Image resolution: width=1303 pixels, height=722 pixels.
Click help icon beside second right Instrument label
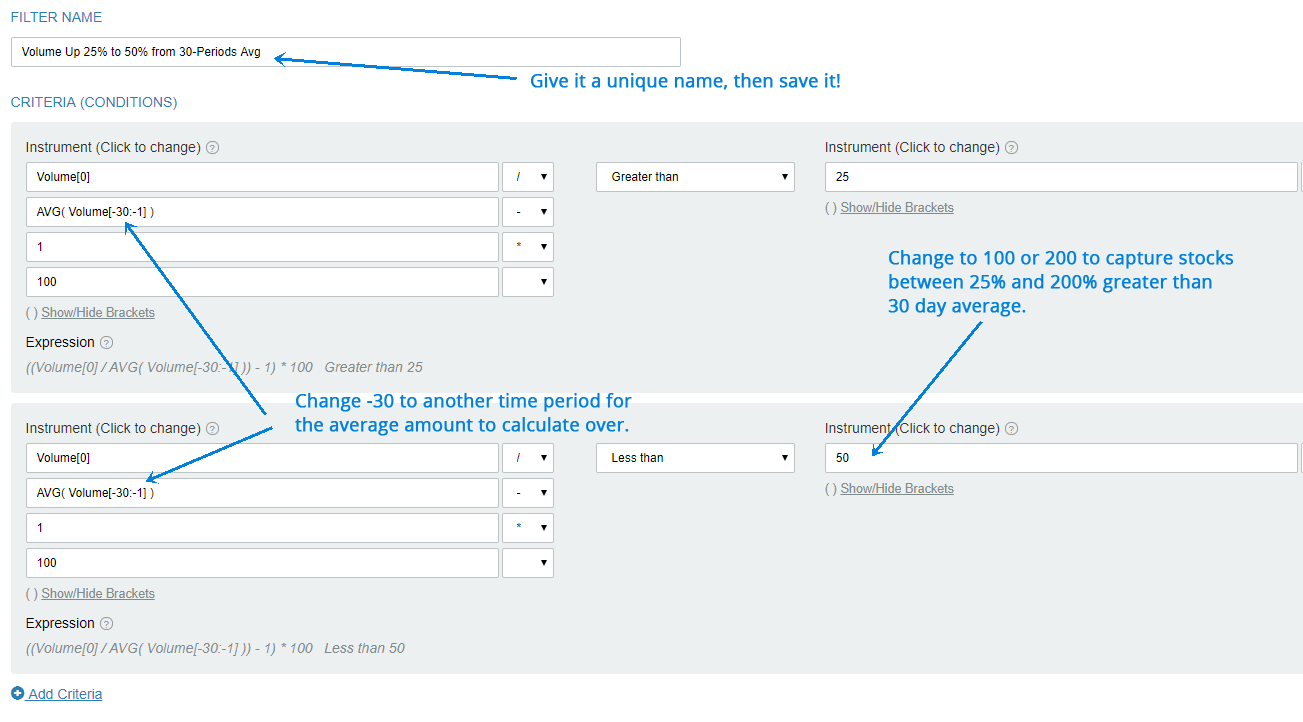coord(1011,428)
